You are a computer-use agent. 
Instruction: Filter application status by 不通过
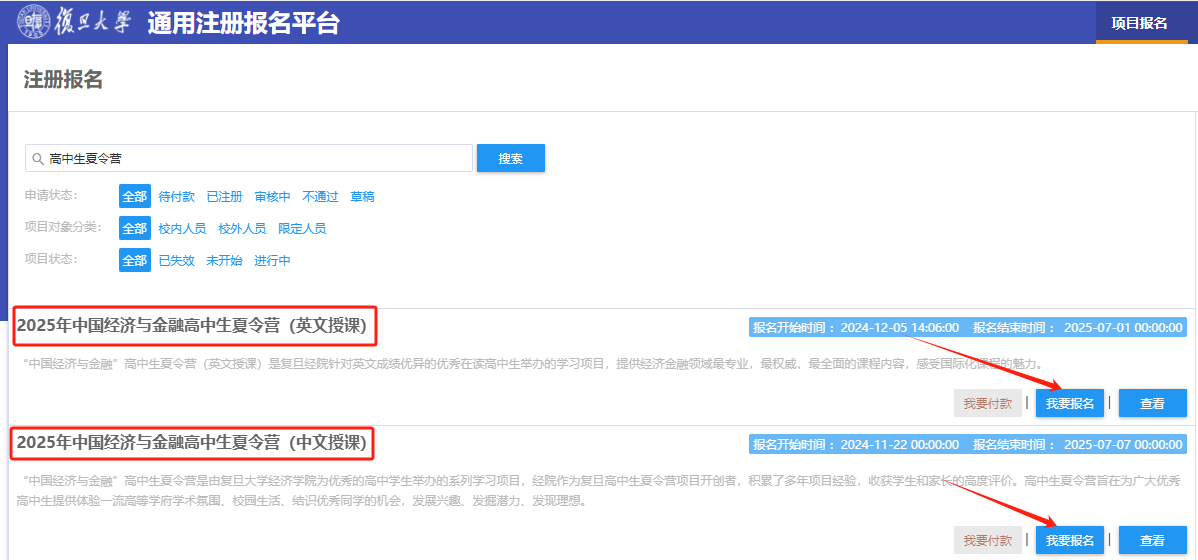point(320,196)
